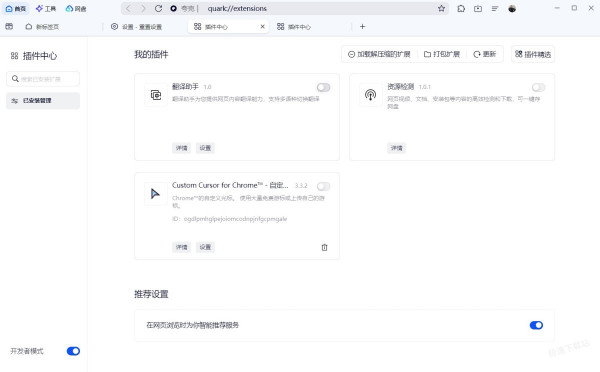Viewport: 600px width, 372px height.
Task: Click the screenshot tool icon in toolbar
Action: point(478,8)
